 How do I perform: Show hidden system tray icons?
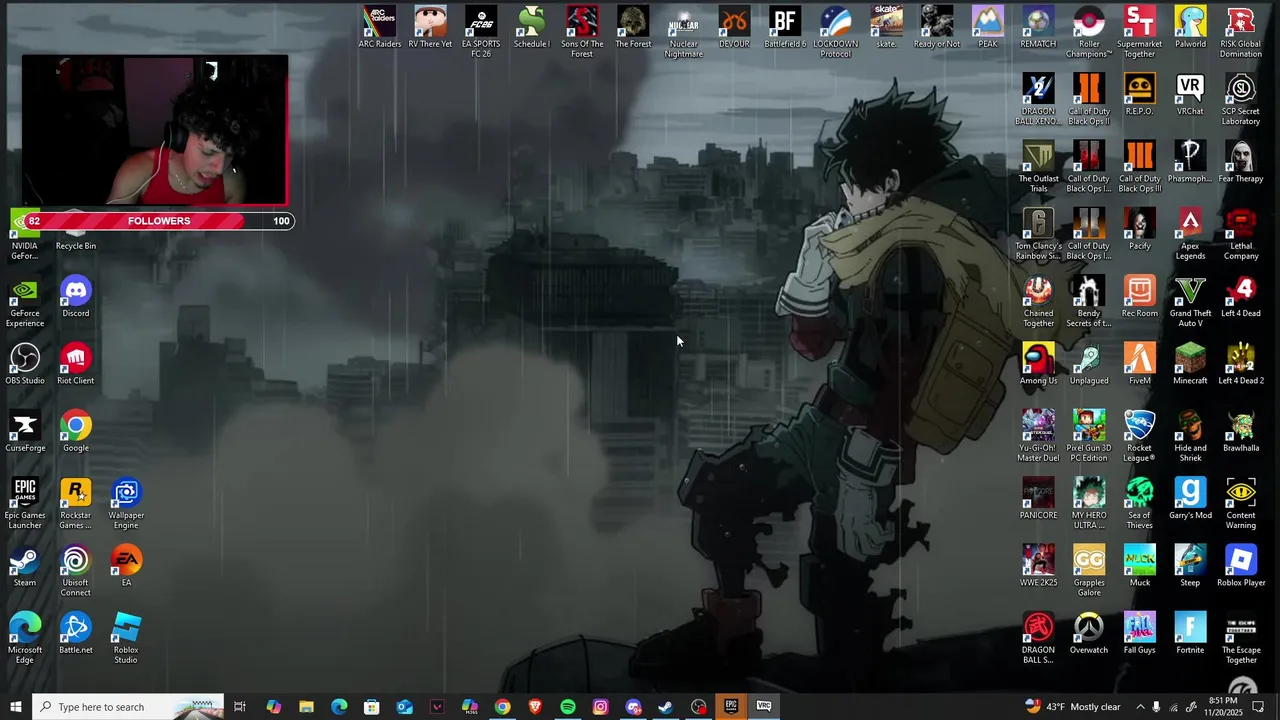click(1140, 707)
